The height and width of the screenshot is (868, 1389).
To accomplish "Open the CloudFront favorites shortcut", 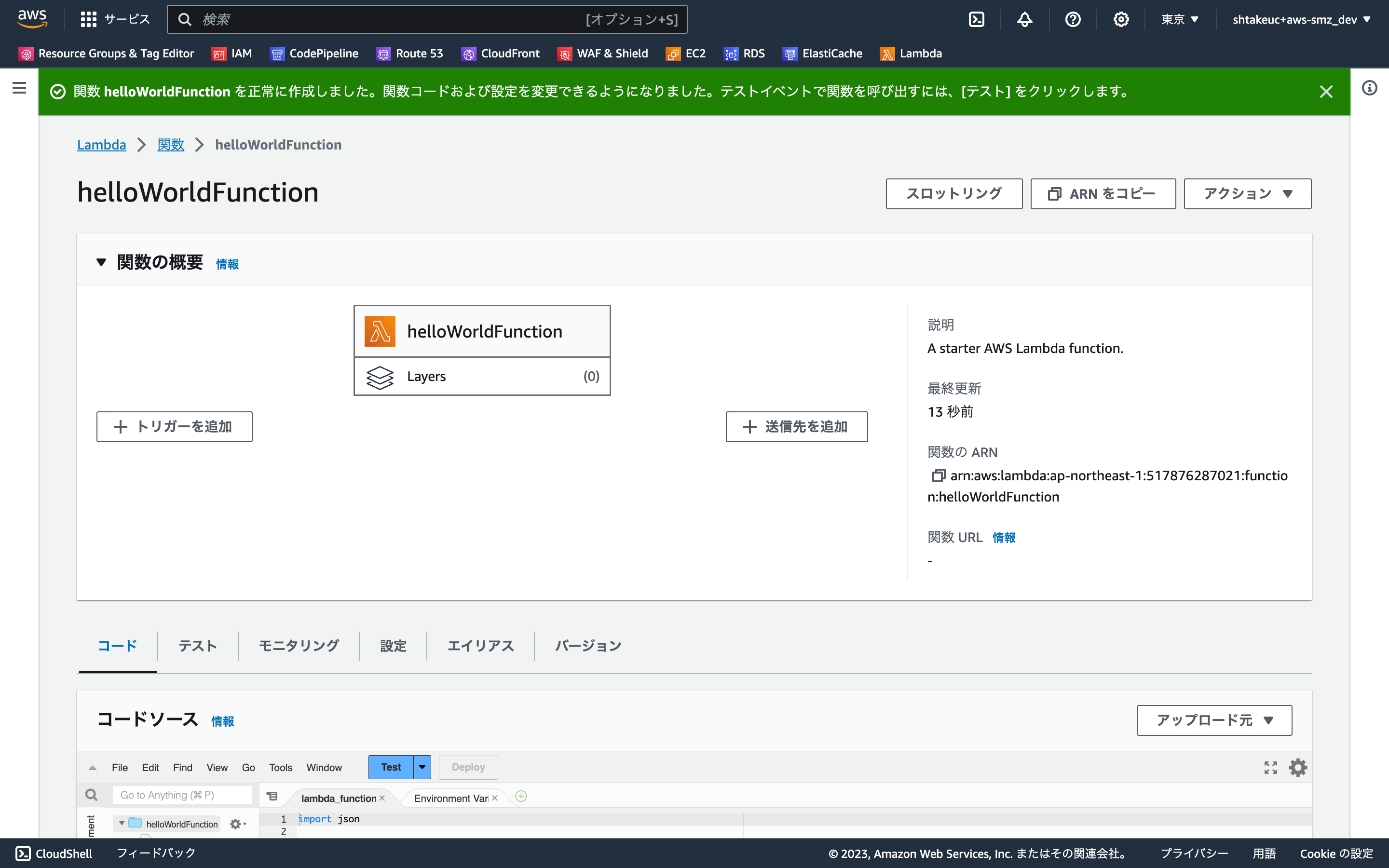I will click(501, 54).
